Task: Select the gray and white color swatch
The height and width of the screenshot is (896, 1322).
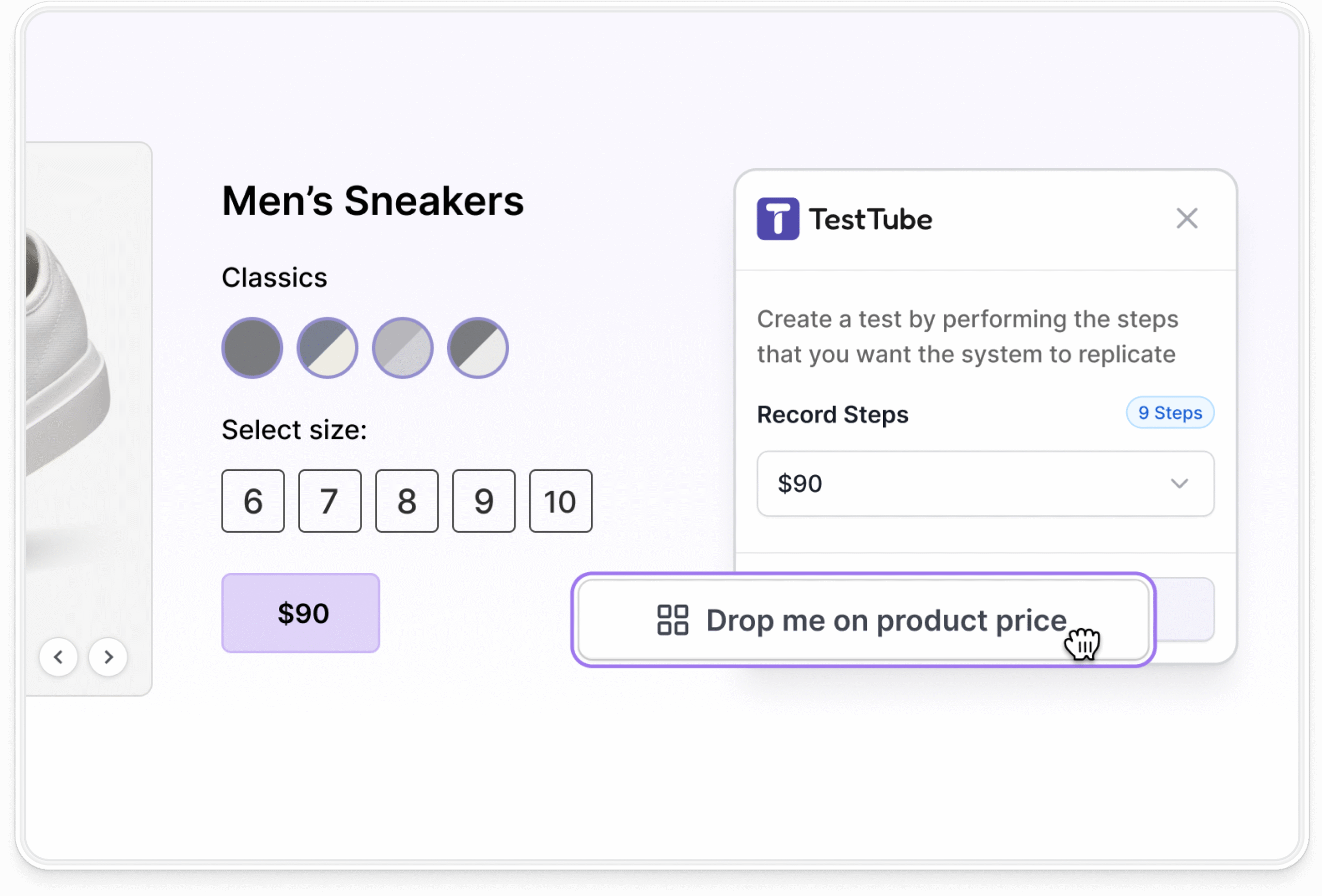Action: pos(478,348)
